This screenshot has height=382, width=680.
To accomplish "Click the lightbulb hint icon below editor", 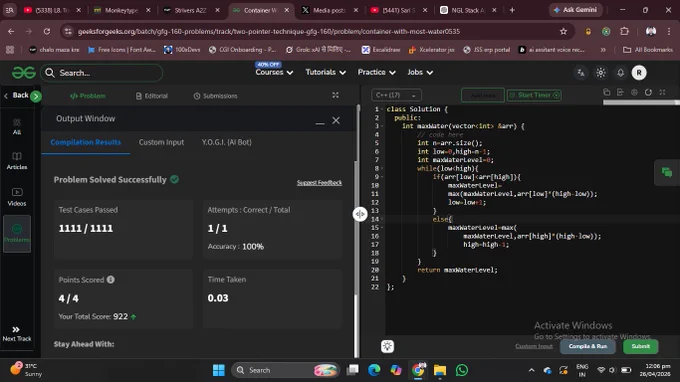I will 387,346.
